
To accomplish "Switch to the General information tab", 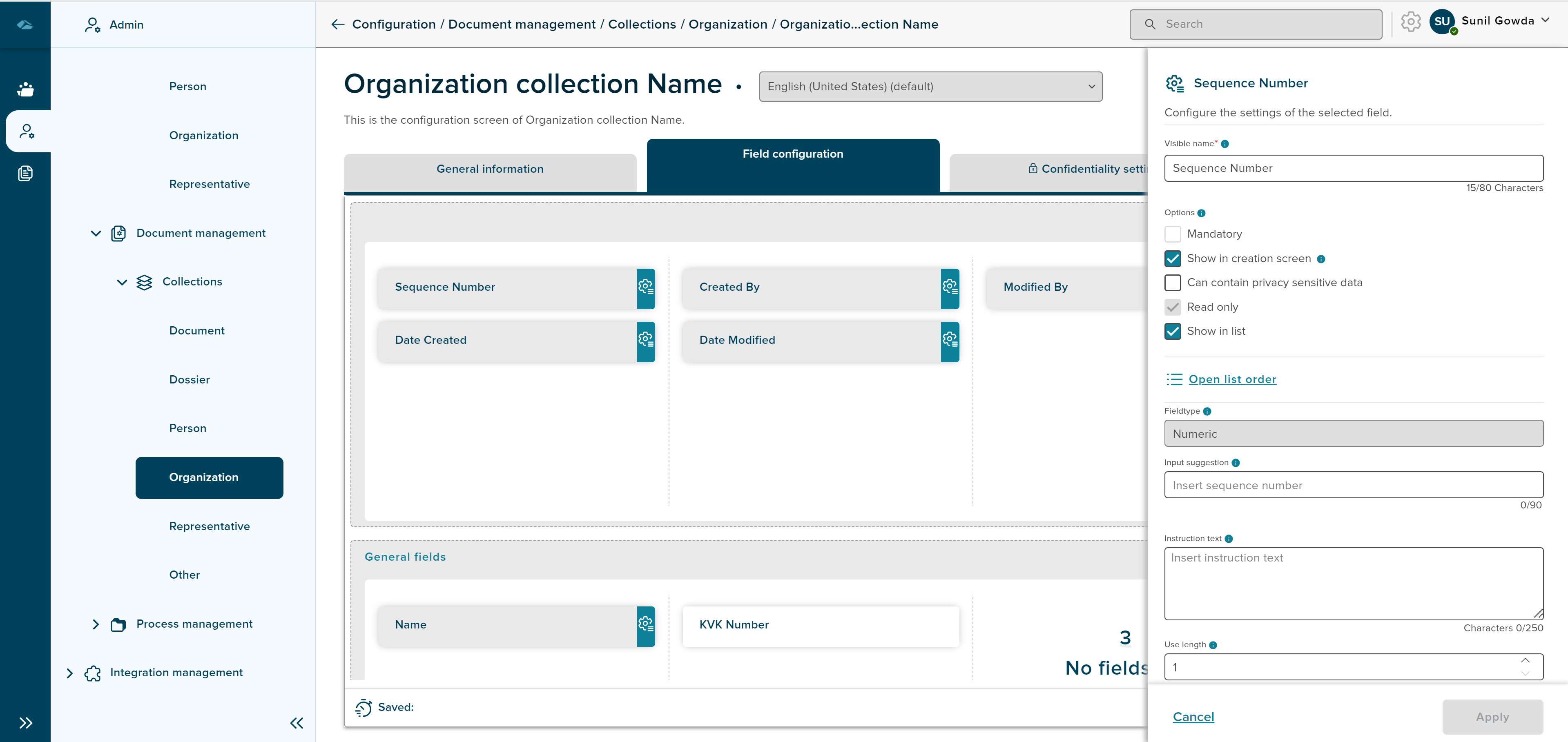I will pos(490,169).
